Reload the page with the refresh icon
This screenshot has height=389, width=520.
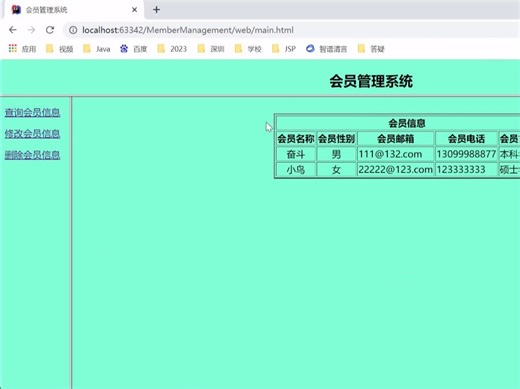pos(50,30)
